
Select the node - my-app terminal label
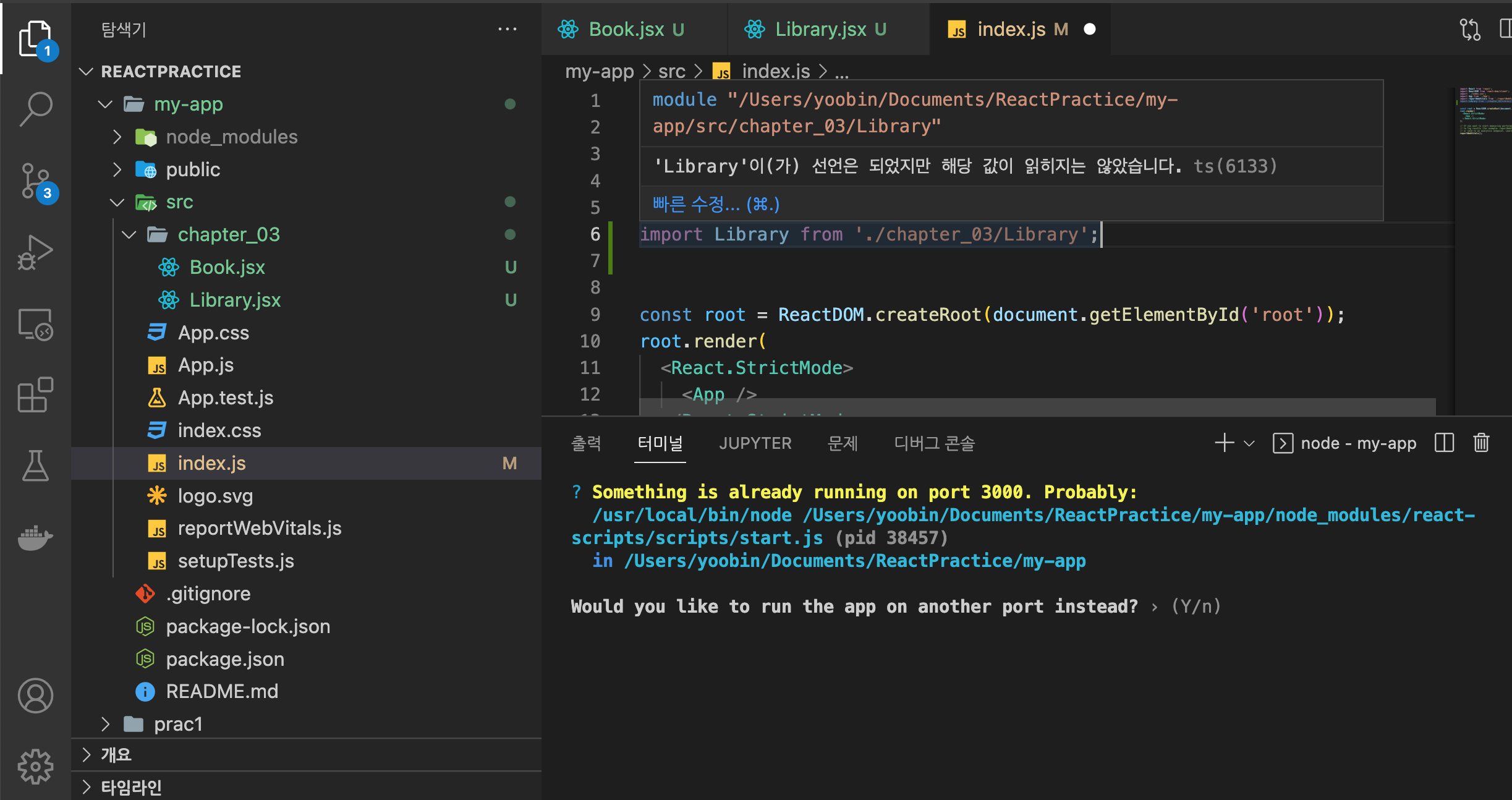[1358, 443]
